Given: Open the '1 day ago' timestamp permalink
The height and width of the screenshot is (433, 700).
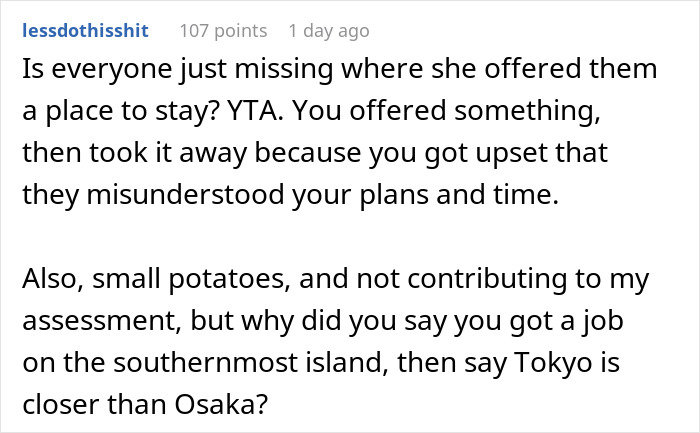Looking at the screenshot, I should tap(328, 30).
